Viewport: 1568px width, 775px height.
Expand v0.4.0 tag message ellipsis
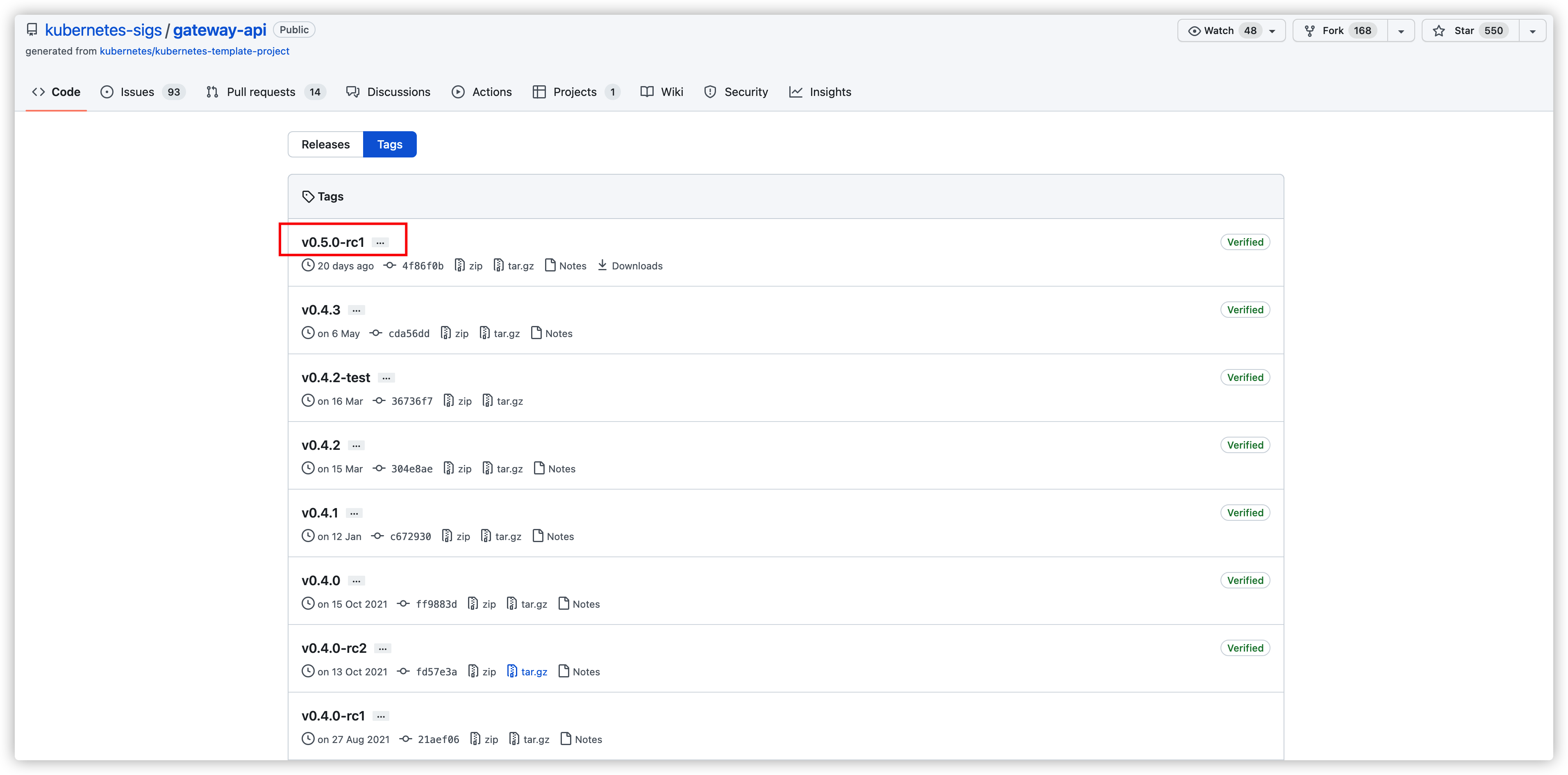357,581
